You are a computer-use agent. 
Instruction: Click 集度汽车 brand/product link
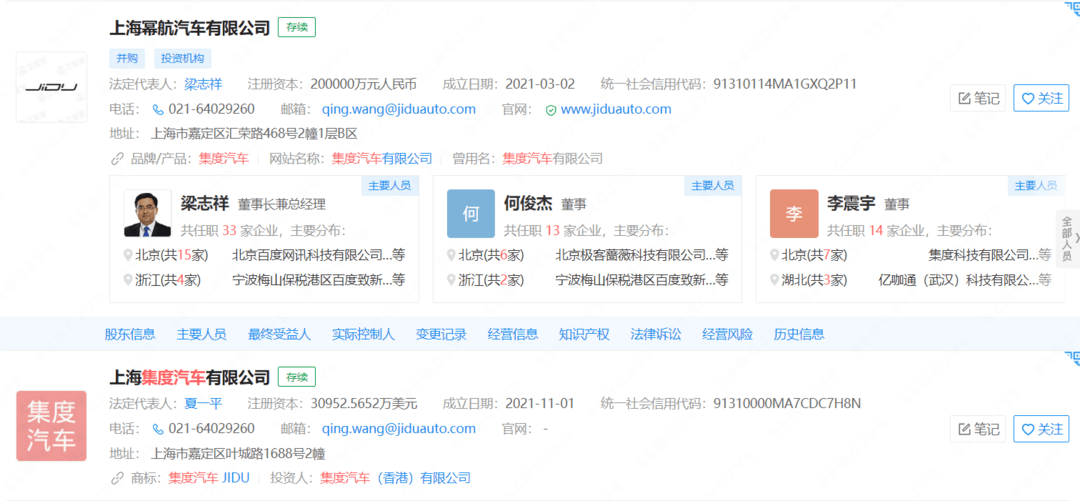pos(224,159)
